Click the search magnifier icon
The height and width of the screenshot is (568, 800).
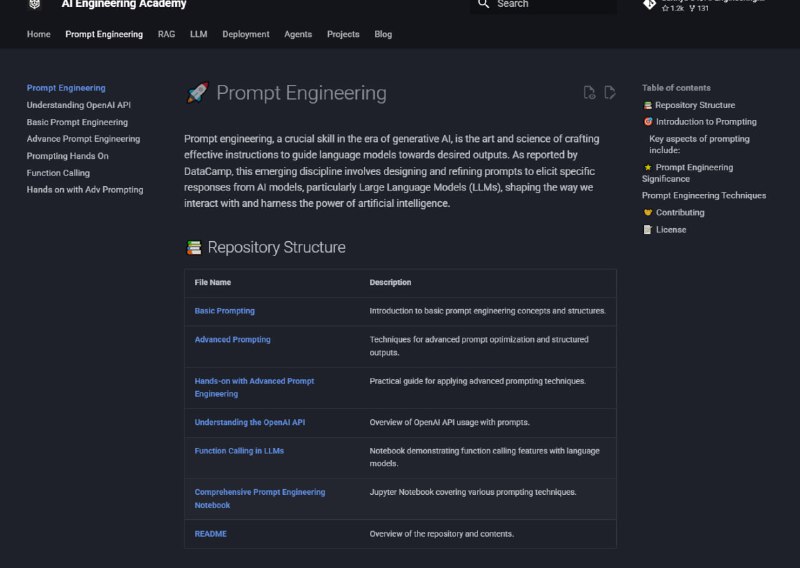tap(484, 4)
